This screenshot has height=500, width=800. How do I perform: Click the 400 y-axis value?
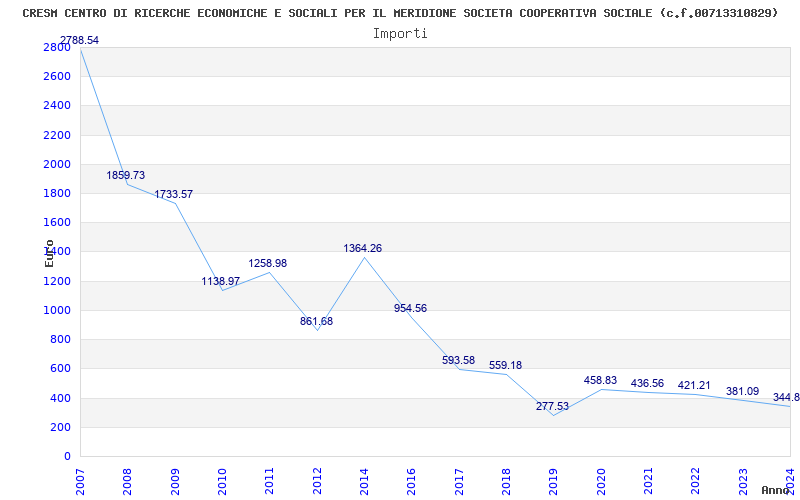[62, 398]
